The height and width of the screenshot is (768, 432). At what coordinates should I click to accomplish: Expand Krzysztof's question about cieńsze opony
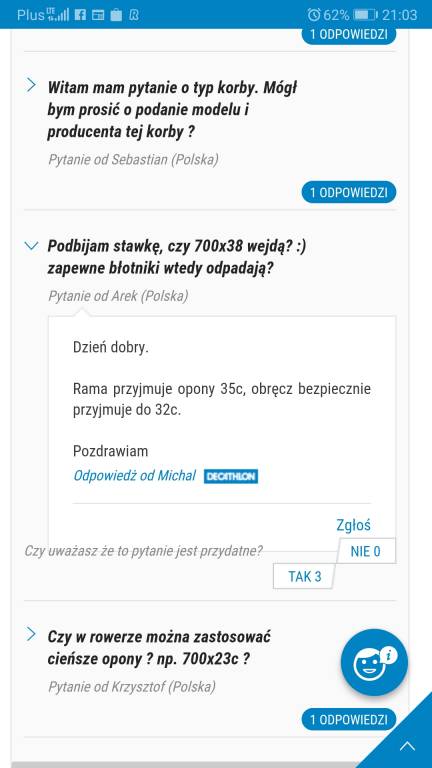(31, 634)
